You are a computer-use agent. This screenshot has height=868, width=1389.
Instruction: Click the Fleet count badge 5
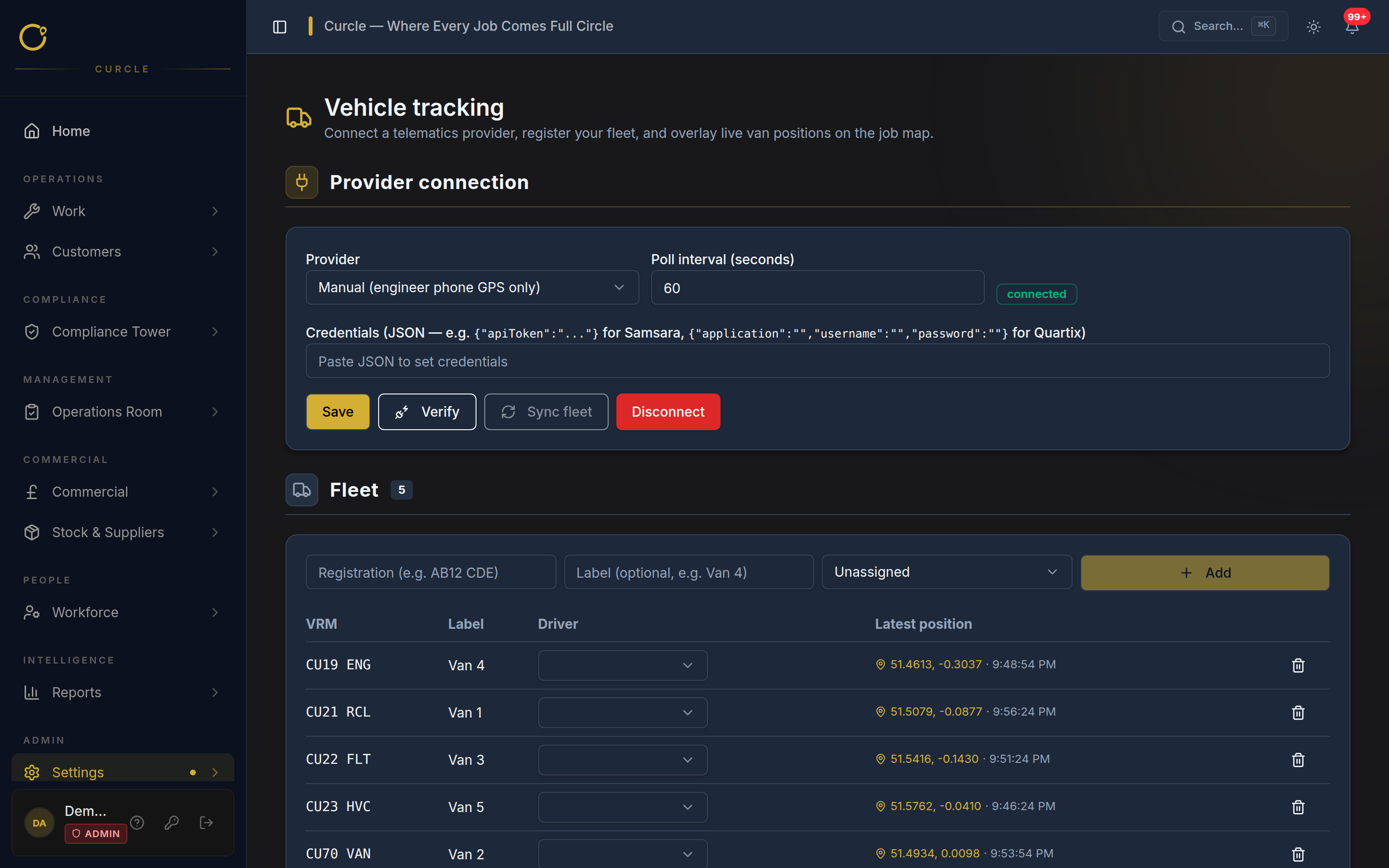[401, 489]
